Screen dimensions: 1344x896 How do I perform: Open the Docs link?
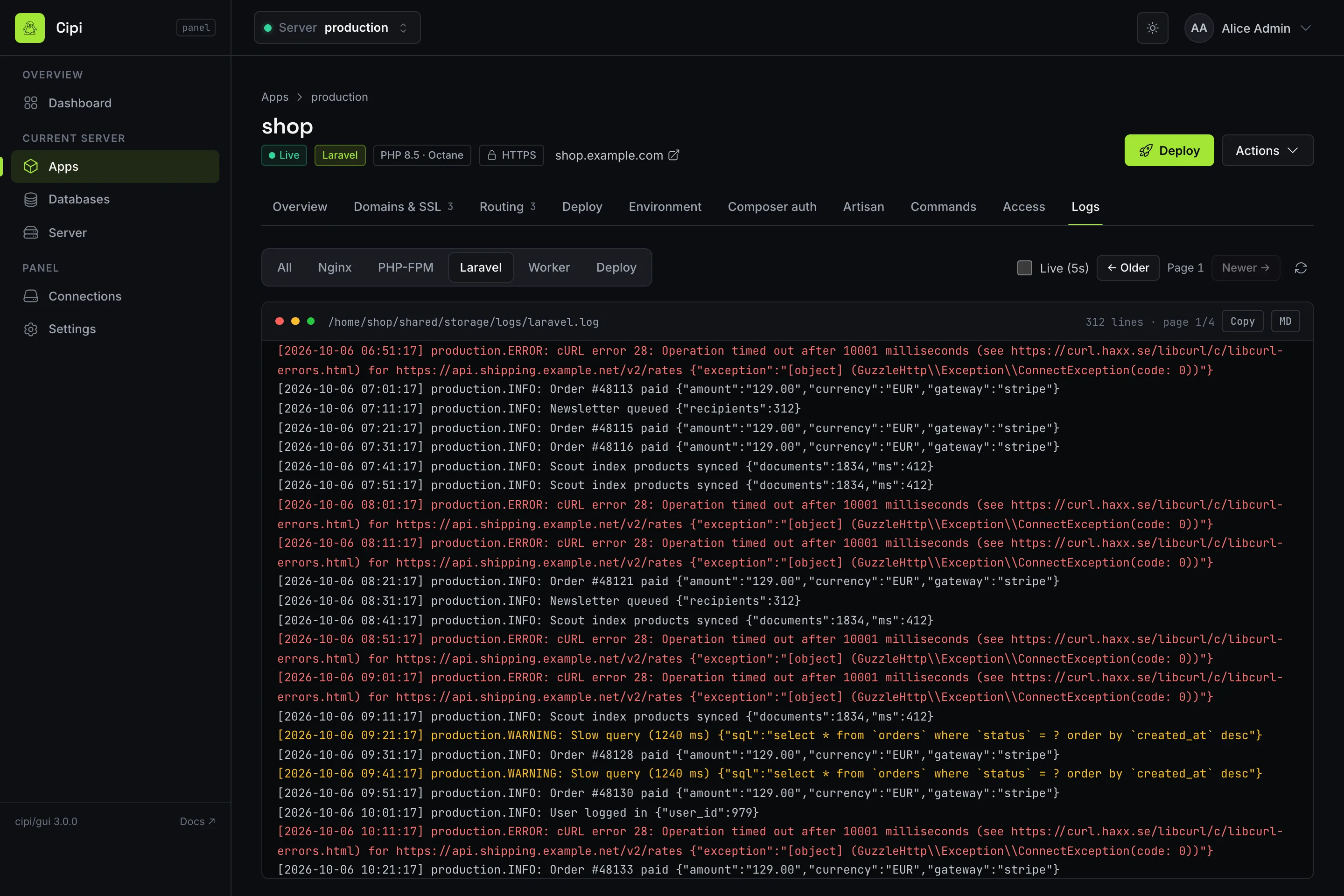(x=197, y=822)
